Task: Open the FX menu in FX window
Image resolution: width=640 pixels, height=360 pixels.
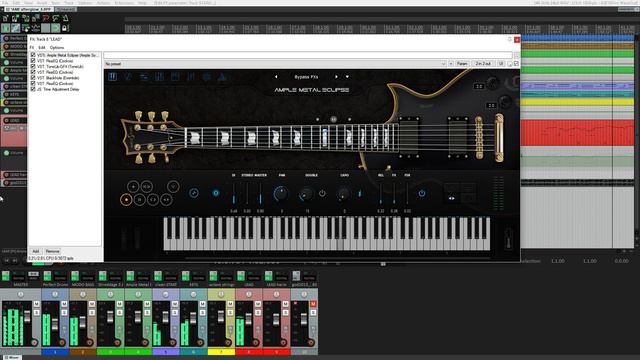Action: [x=31, y=48]
